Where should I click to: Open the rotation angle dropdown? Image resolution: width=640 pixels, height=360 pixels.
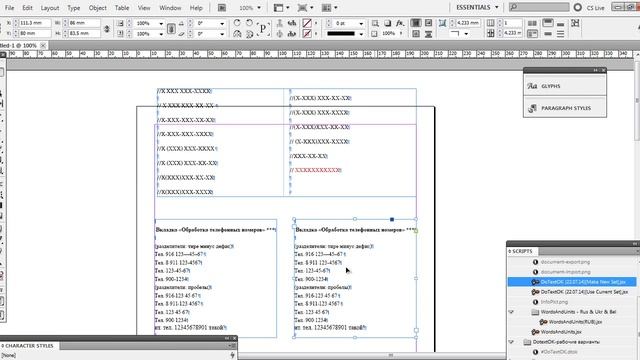pyautogui.click(x=222, y=24)
